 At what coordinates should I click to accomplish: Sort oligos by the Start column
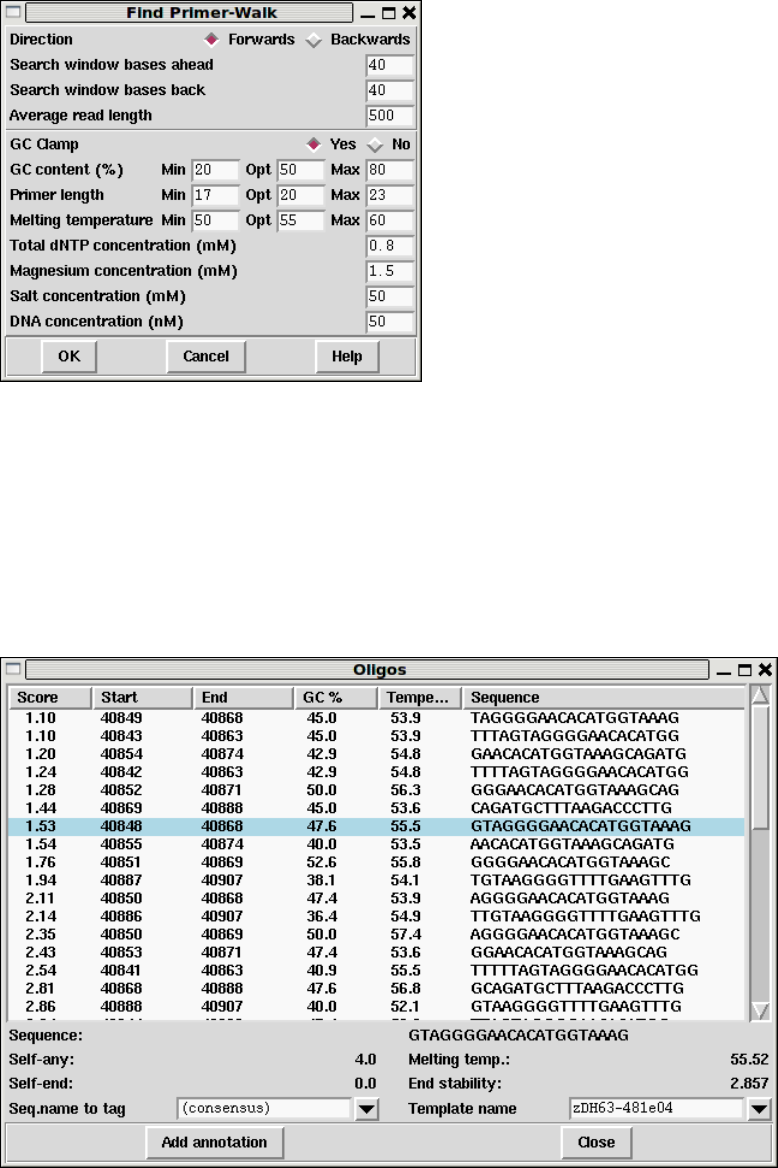142,698
